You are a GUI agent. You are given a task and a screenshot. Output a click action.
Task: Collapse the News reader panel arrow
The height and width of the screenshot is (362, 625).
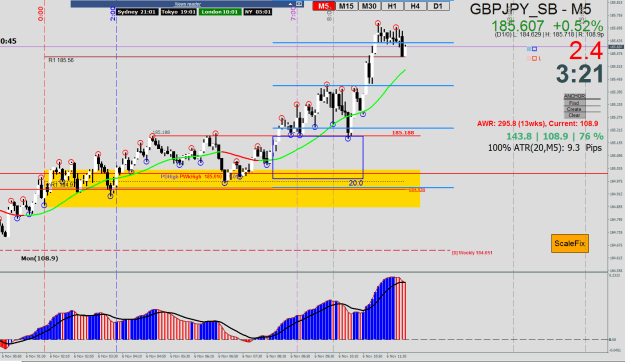pos(291,4)
